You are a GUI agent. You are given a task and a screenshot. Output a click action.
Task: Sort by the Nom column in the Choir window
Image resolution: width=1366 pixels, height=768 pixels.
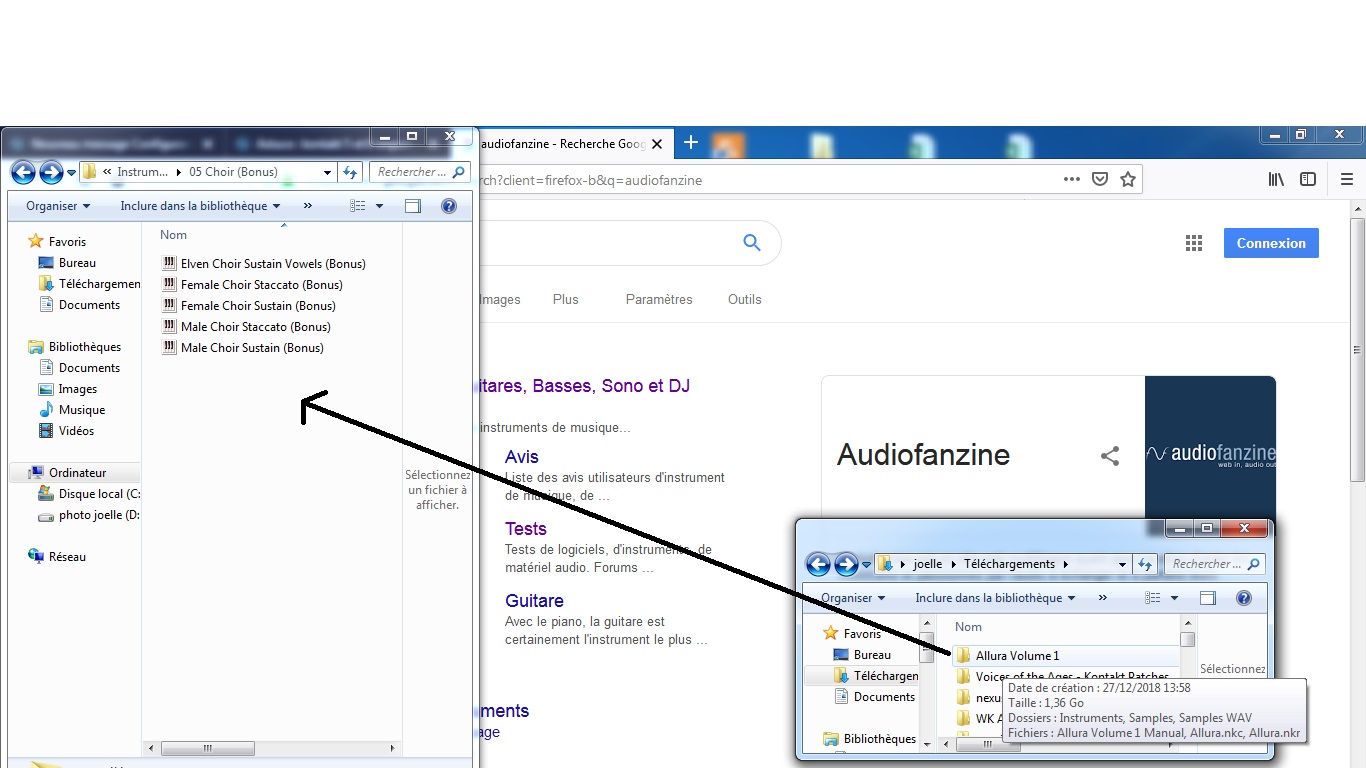coord(174,235)
